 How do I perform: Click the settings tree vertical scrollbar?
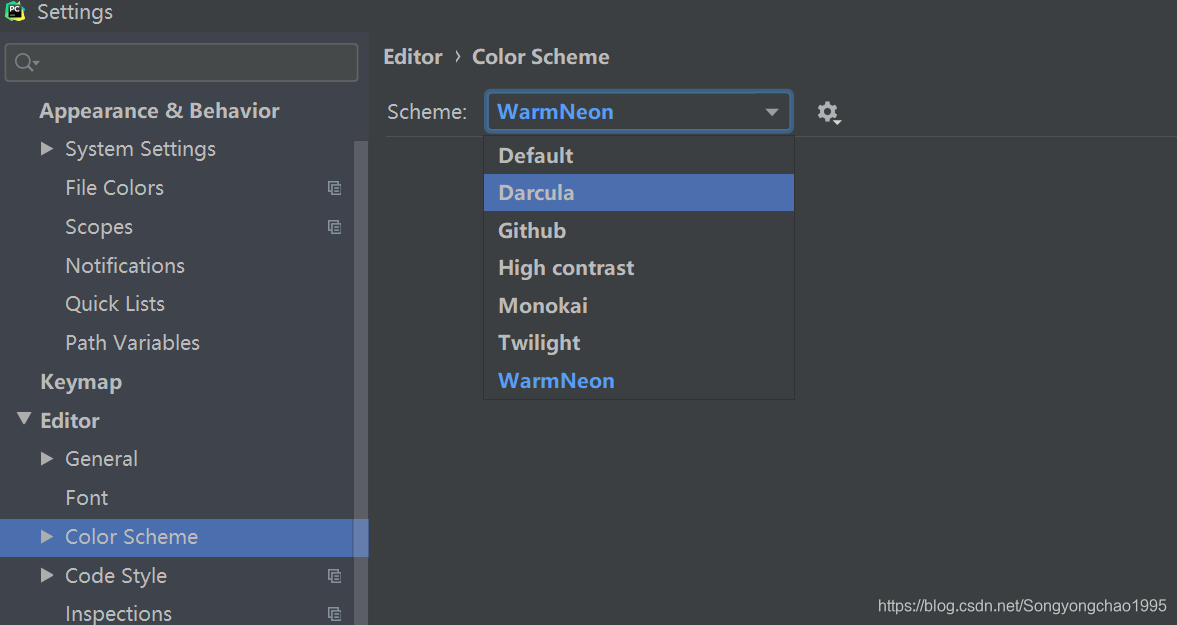(361, 383)
